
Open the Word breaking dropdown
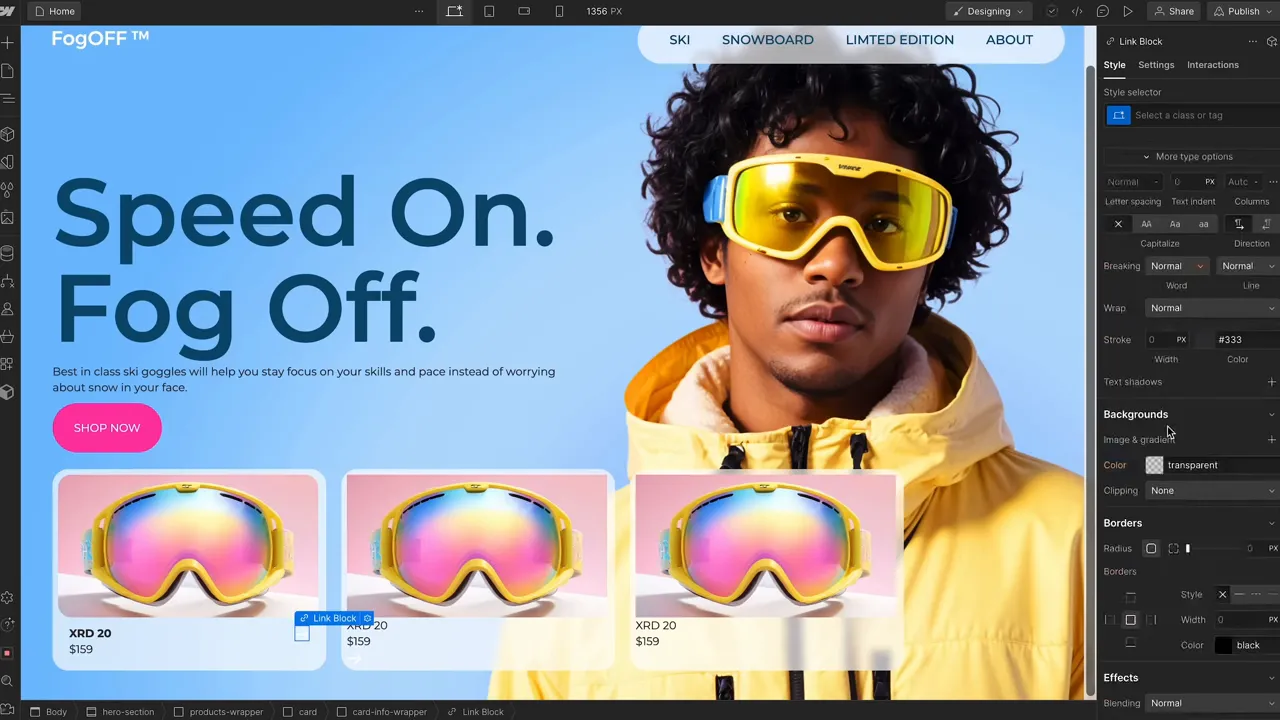click(1176, 266)
